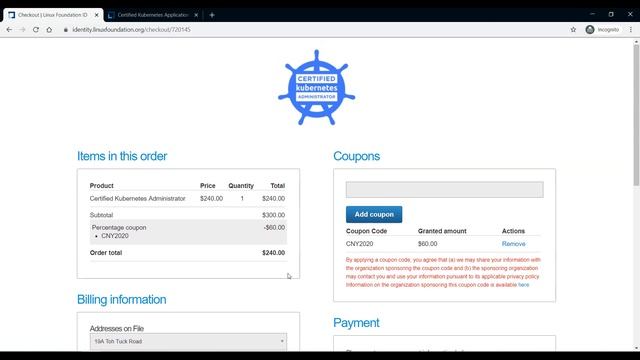Screen dimensions: 640x360
Task: Click the CNY2020 code in the Coupons table
Action: (359, 244)
